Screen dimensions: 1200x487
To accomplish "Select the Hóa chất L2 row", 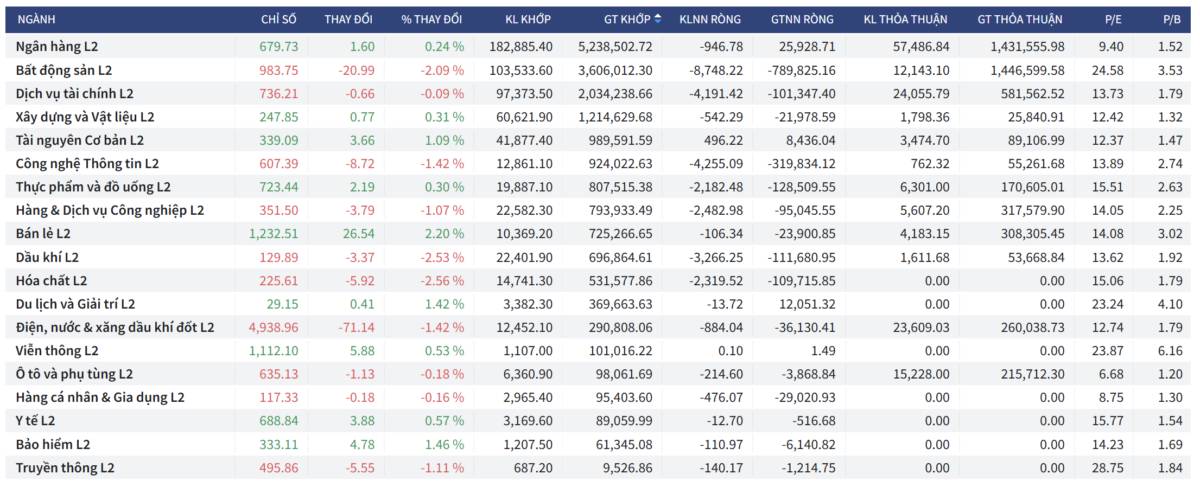I will 600,280.
